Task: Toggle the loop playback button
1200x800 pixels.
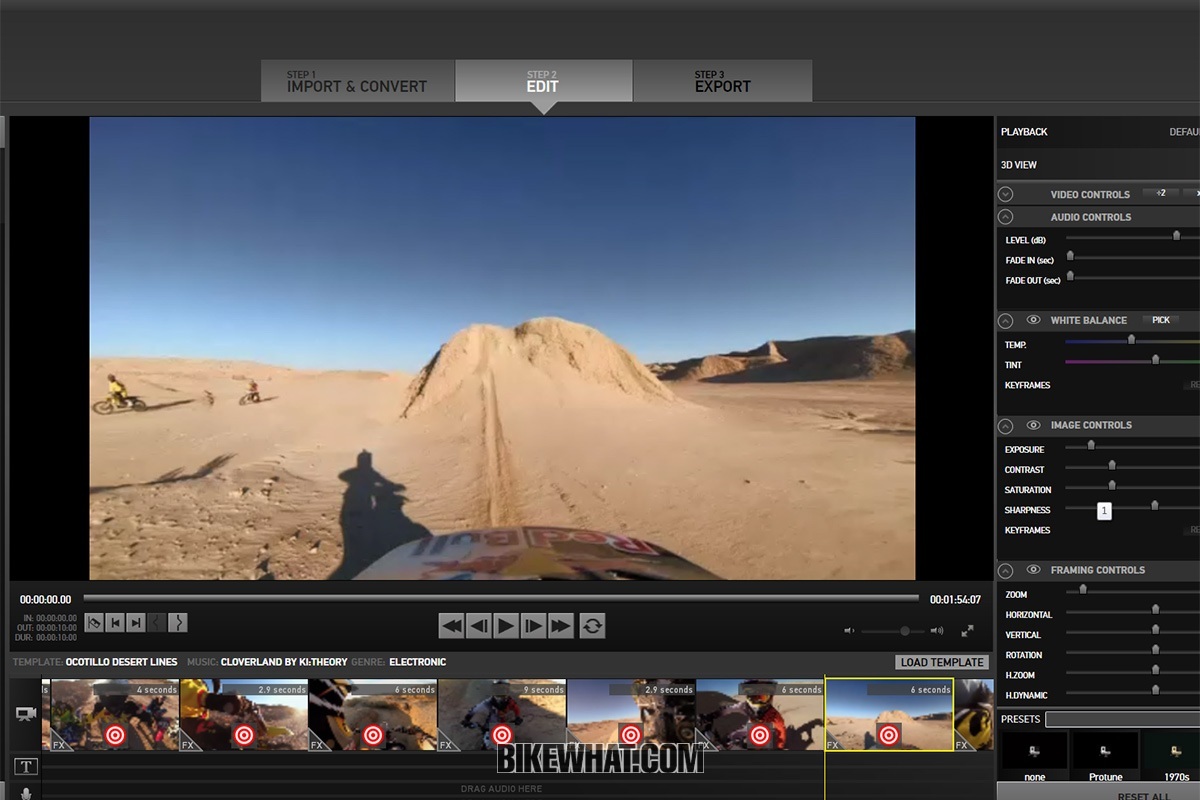Action: pos(592,626)
